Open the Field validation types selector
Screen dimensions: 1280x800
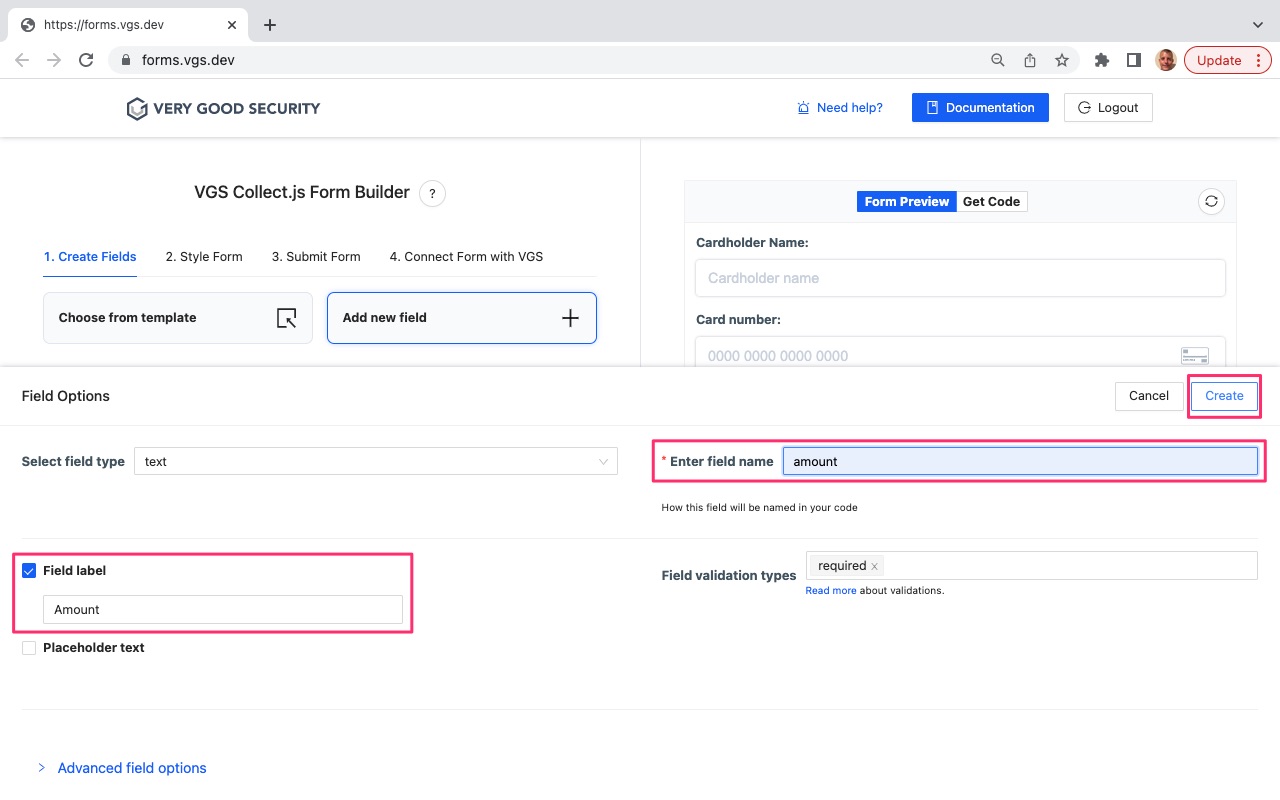tap(1032, 565)
